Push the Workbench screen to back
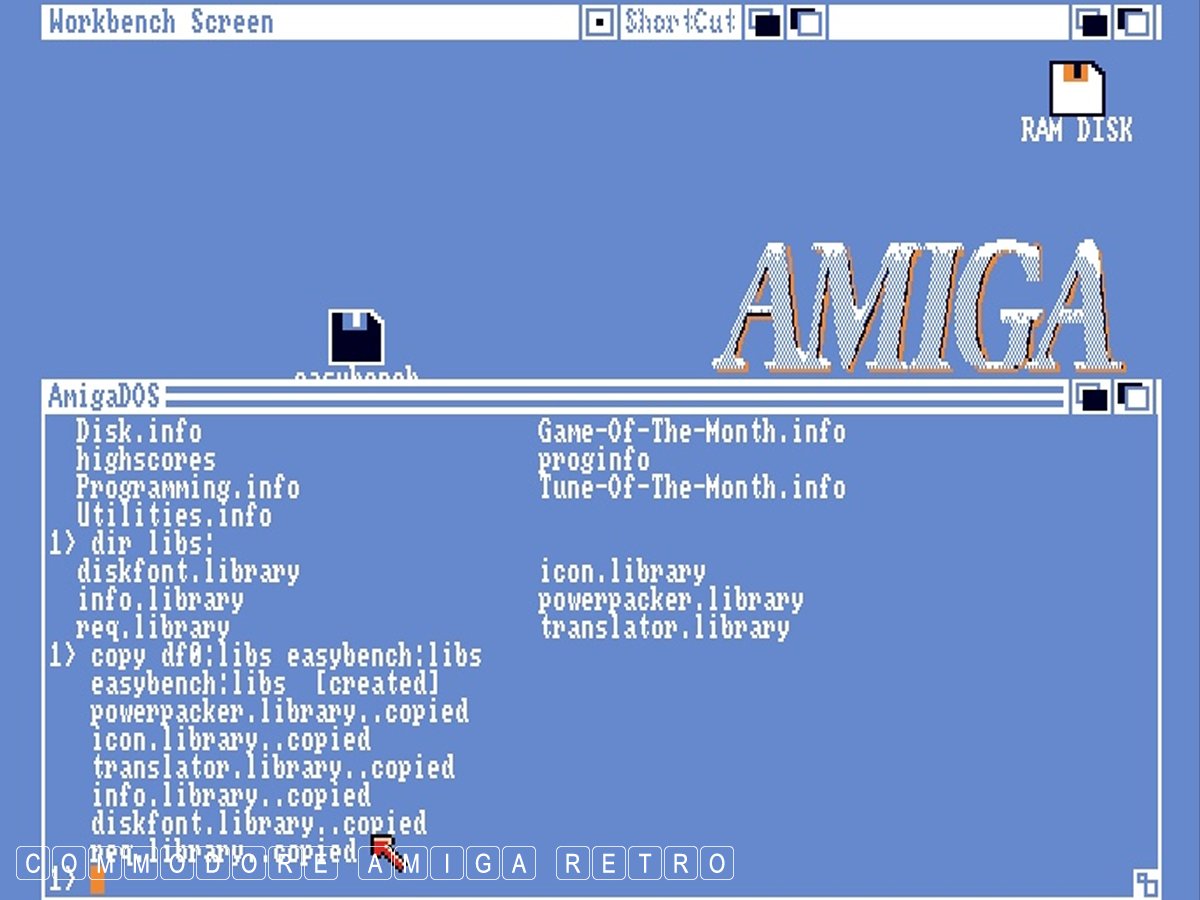Viewport: 1200px width, 900px height. [x=1093, y=22]
